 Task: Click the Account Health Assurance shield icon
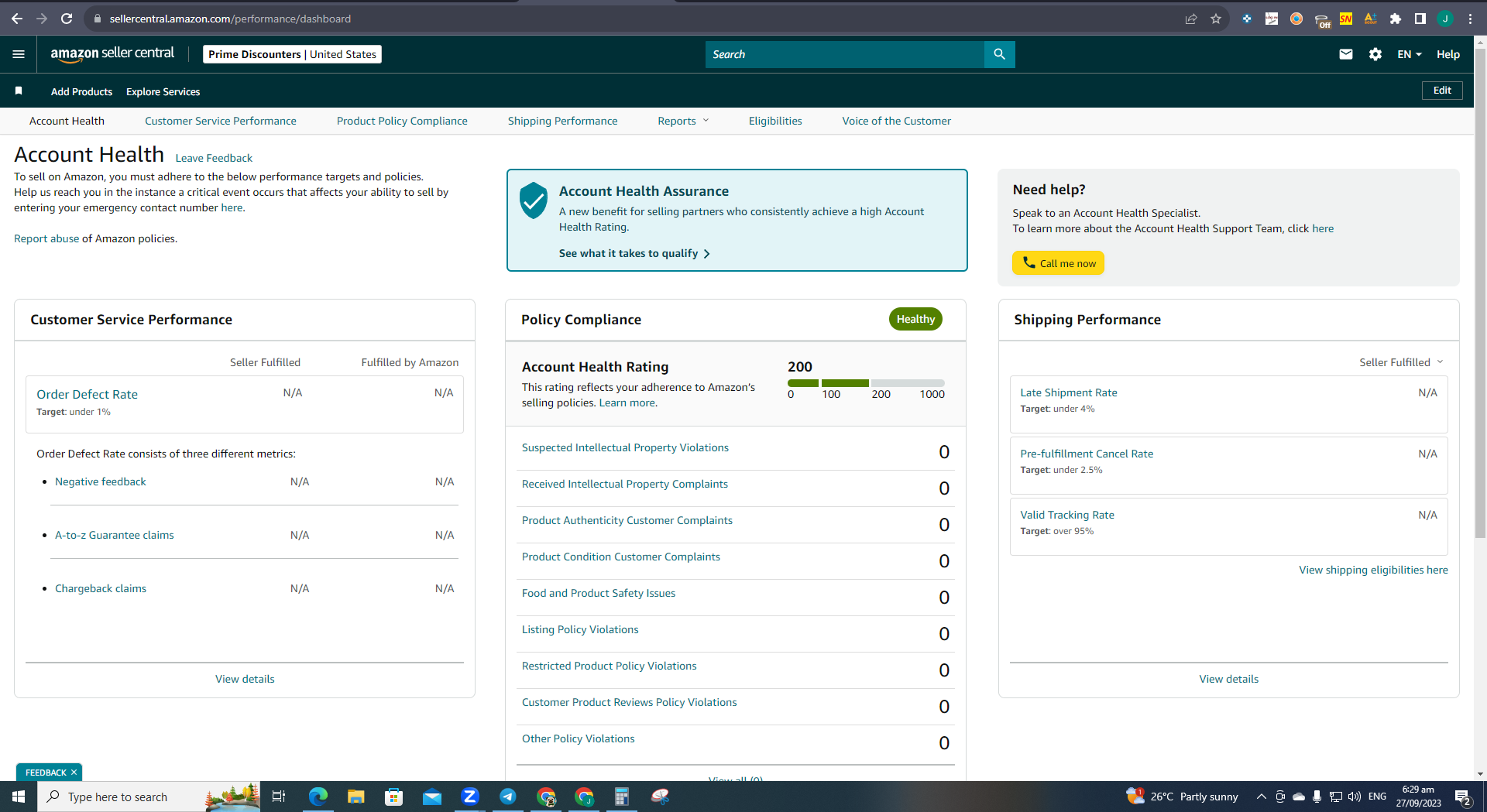534,200
